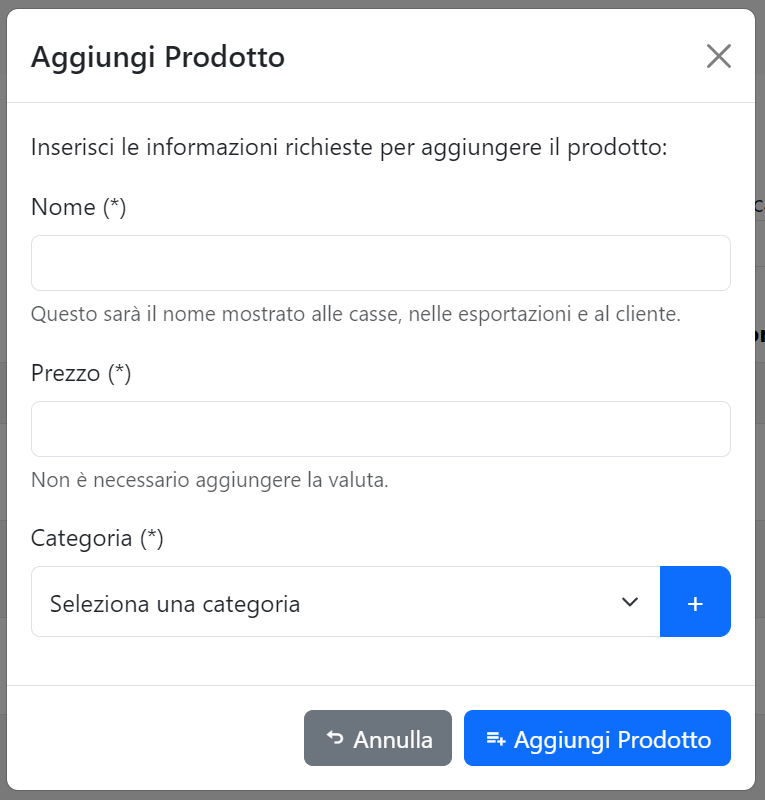The image size is (765, 800).
Task: Click the list-add icon on Aggiungi Prodotto button
Action: point(496,738)
